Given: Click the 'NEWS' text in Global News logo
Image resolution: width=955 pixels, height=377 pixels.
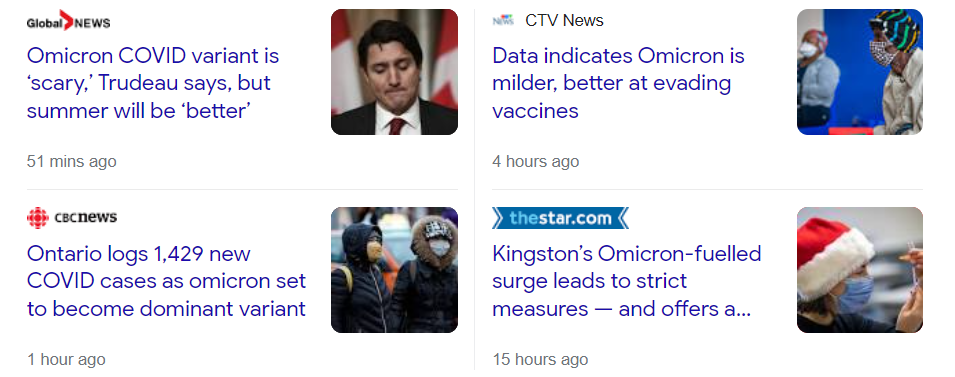Looking at the screenshot, I should point(93,23).
